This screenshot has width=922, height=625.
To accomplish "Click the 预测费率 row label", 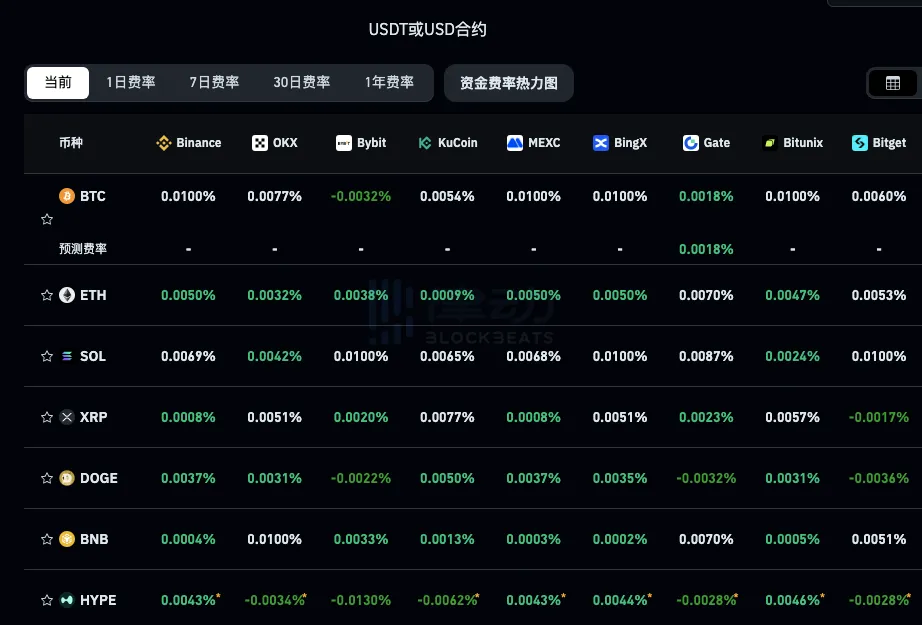I will (83, 249).
